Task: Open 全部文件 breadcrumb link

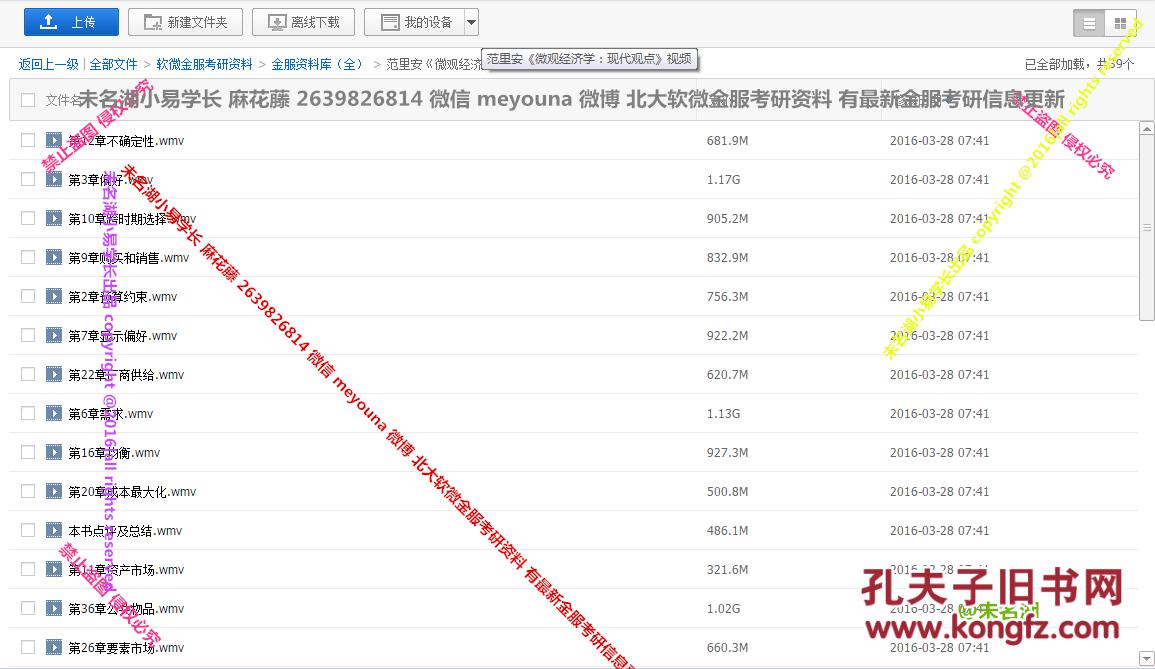Action: click(113, 64)
